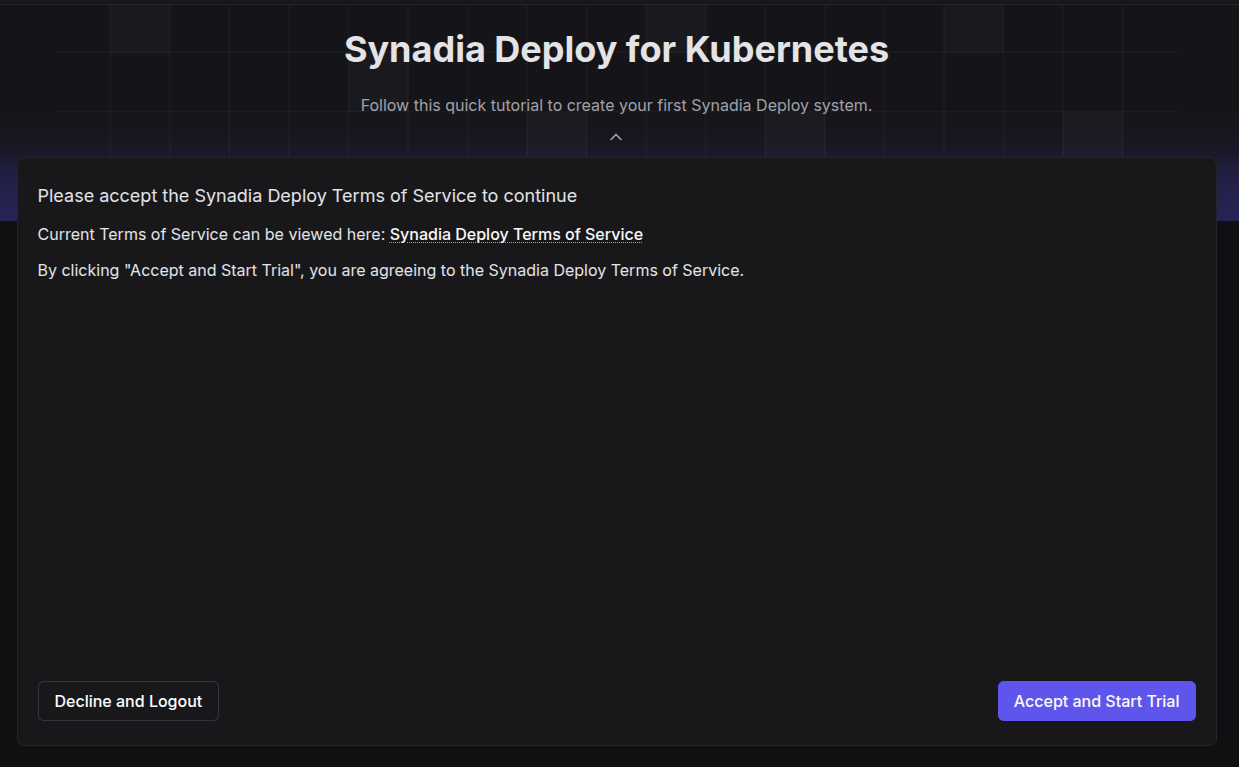
Task: Collapse the tutorial header with the chevron
Action: tap(616, 137)
